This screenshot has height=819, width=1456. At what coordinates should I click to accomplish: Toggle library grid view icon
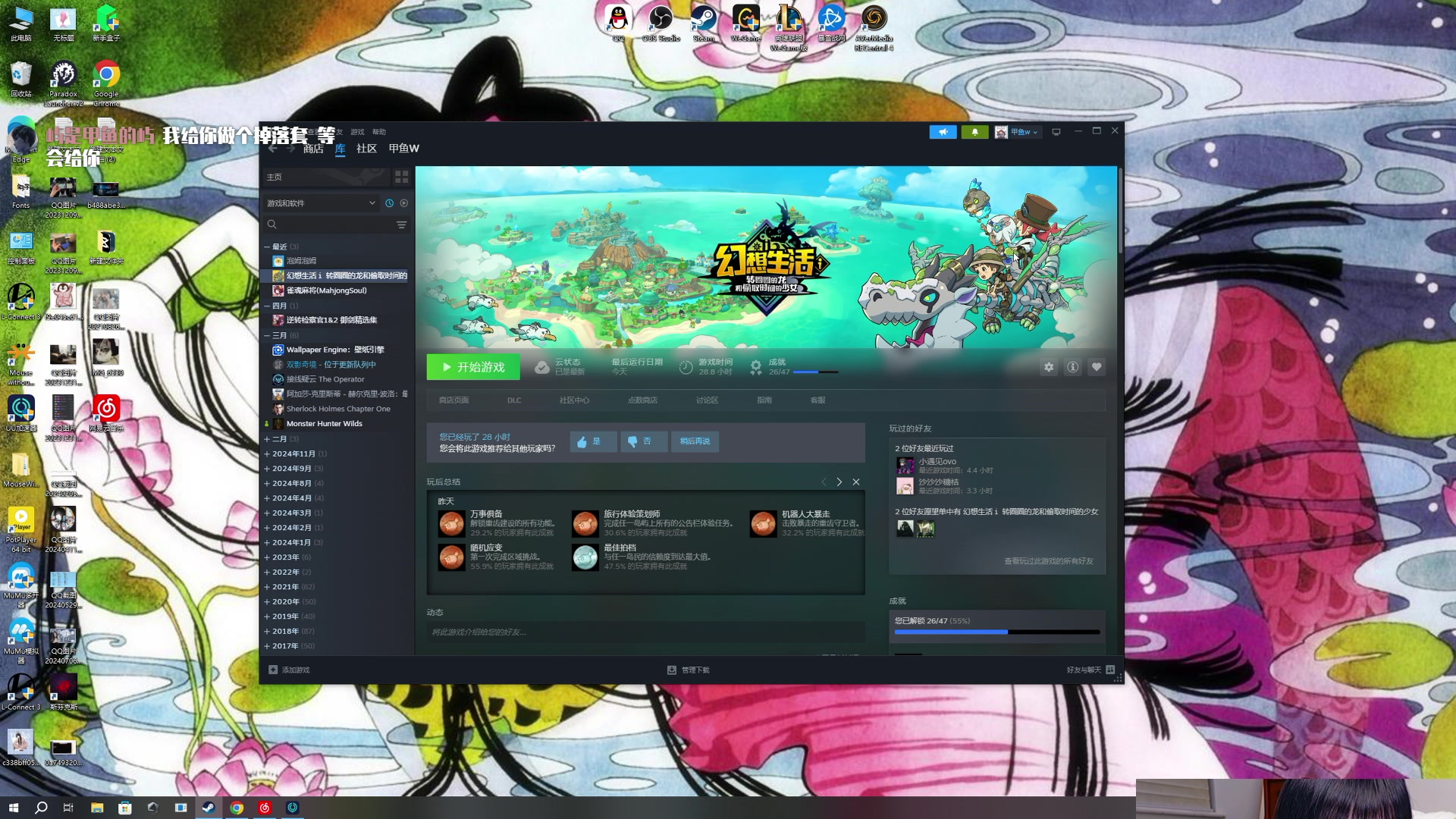pos(401,177)
